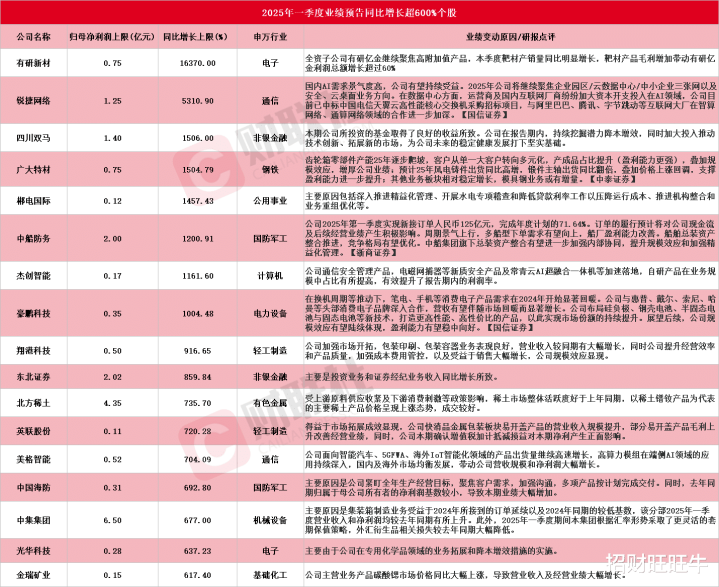Click the 公司名称 column header
Image resolution: width=719 pixels, height=587 pixels.
[33, 37]
